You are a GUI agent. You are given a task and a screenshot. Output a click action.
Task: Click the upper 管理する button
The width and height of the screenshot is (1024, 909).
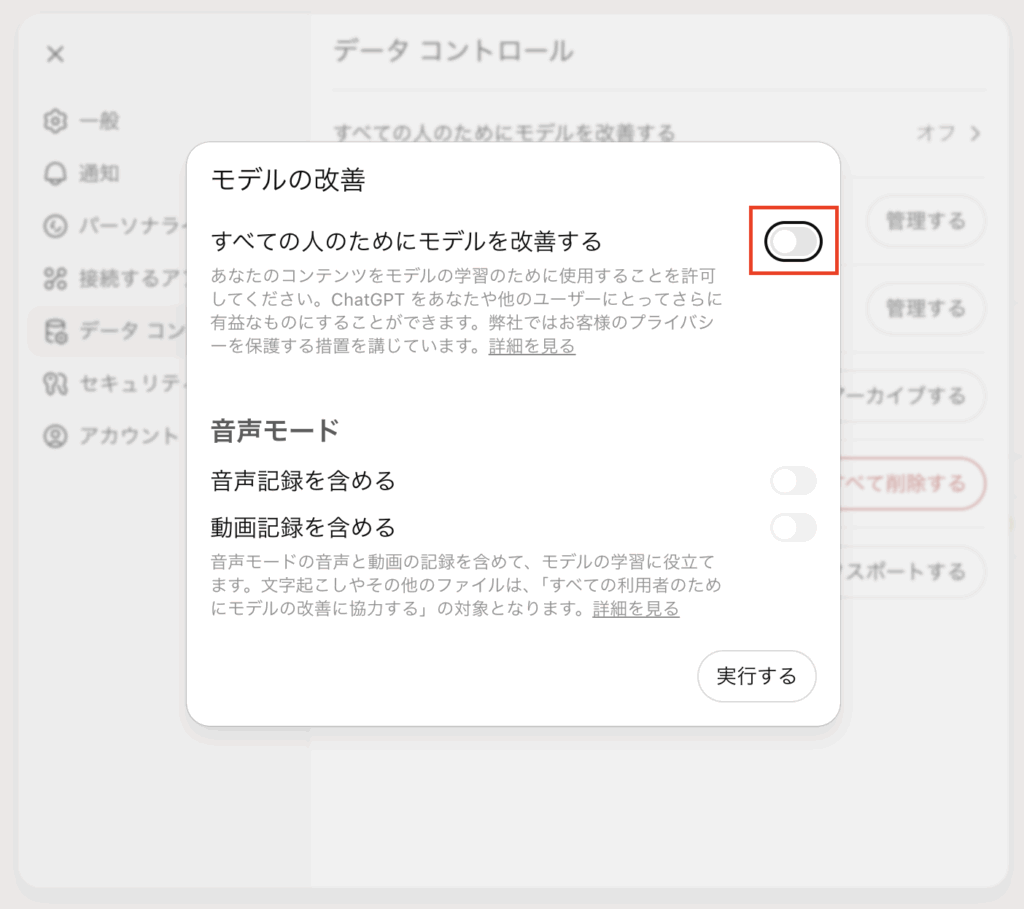(925, 221)
